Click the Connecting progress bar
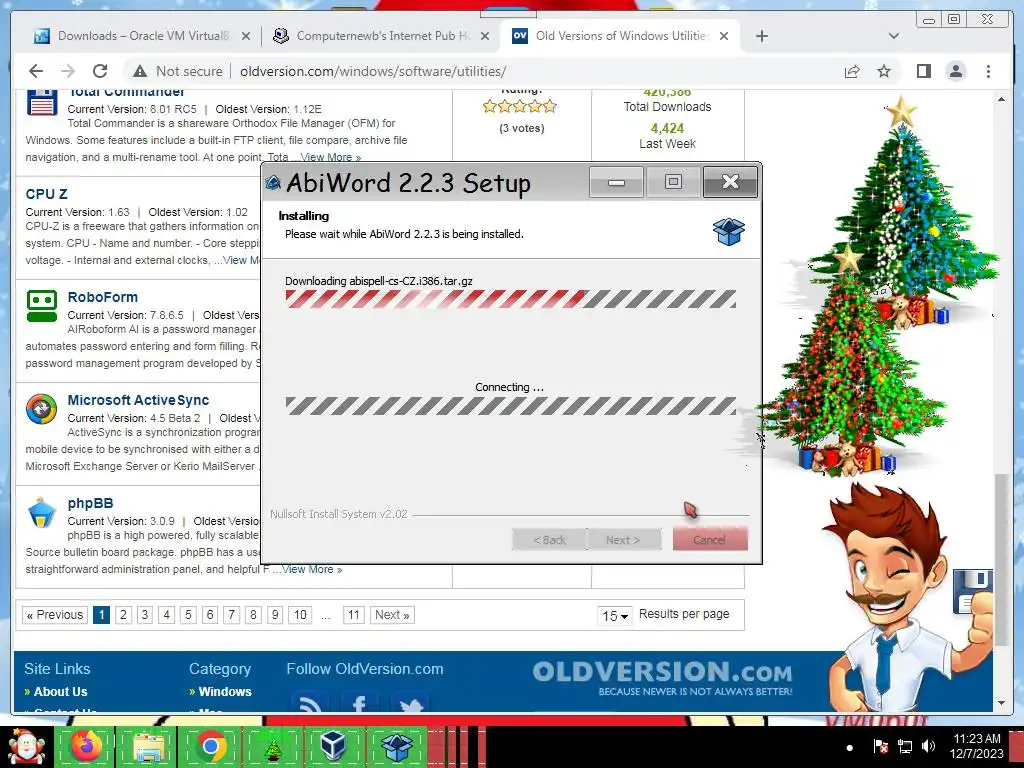 click(x=511, y=406)
